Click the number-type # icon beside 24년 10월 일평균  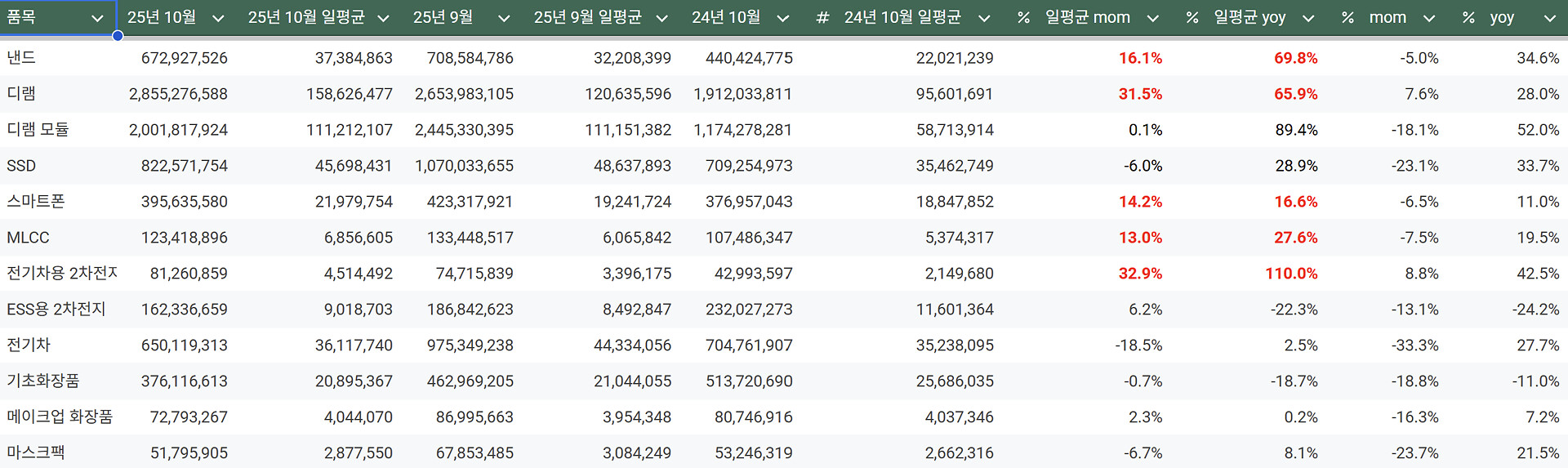point(822,17)
